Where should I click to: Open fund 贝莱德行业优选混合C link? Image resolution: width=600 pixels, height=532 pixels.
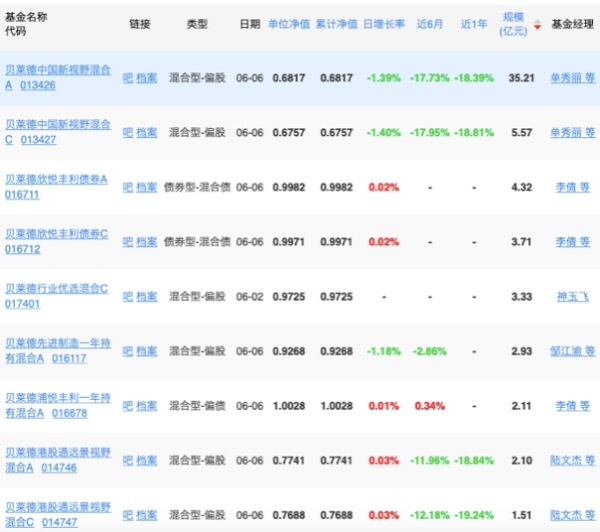point(56,289)
